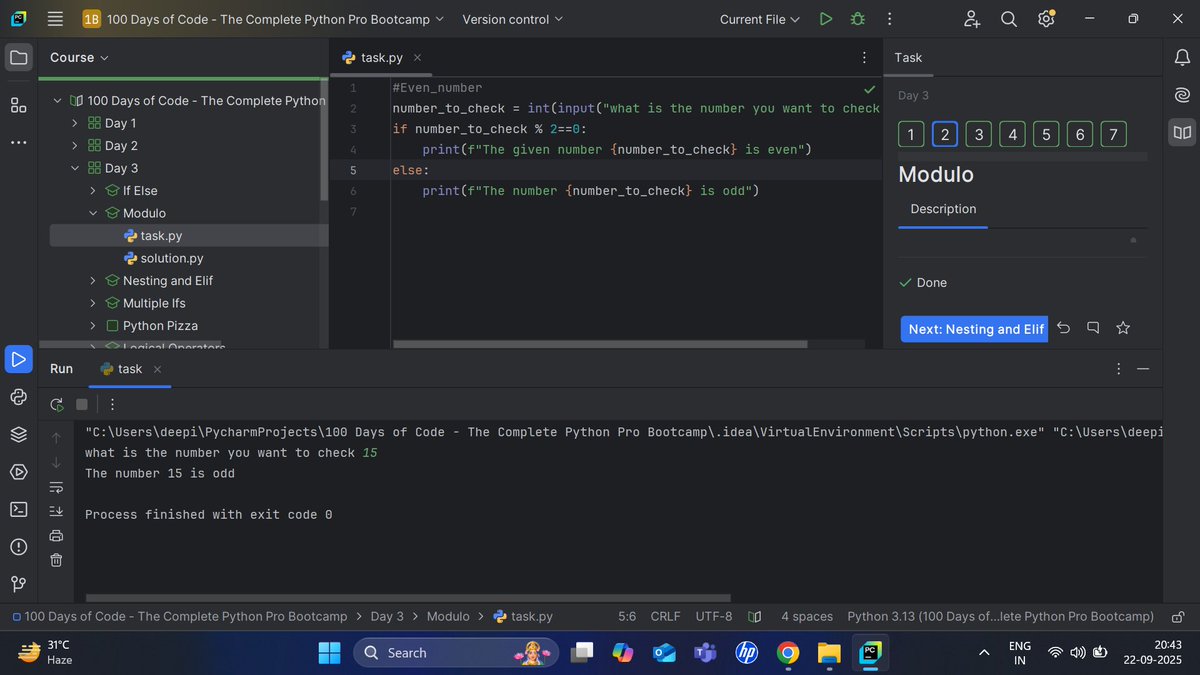1200x675 pixels.
Task: Print the console output
Action: pos(56,535)
